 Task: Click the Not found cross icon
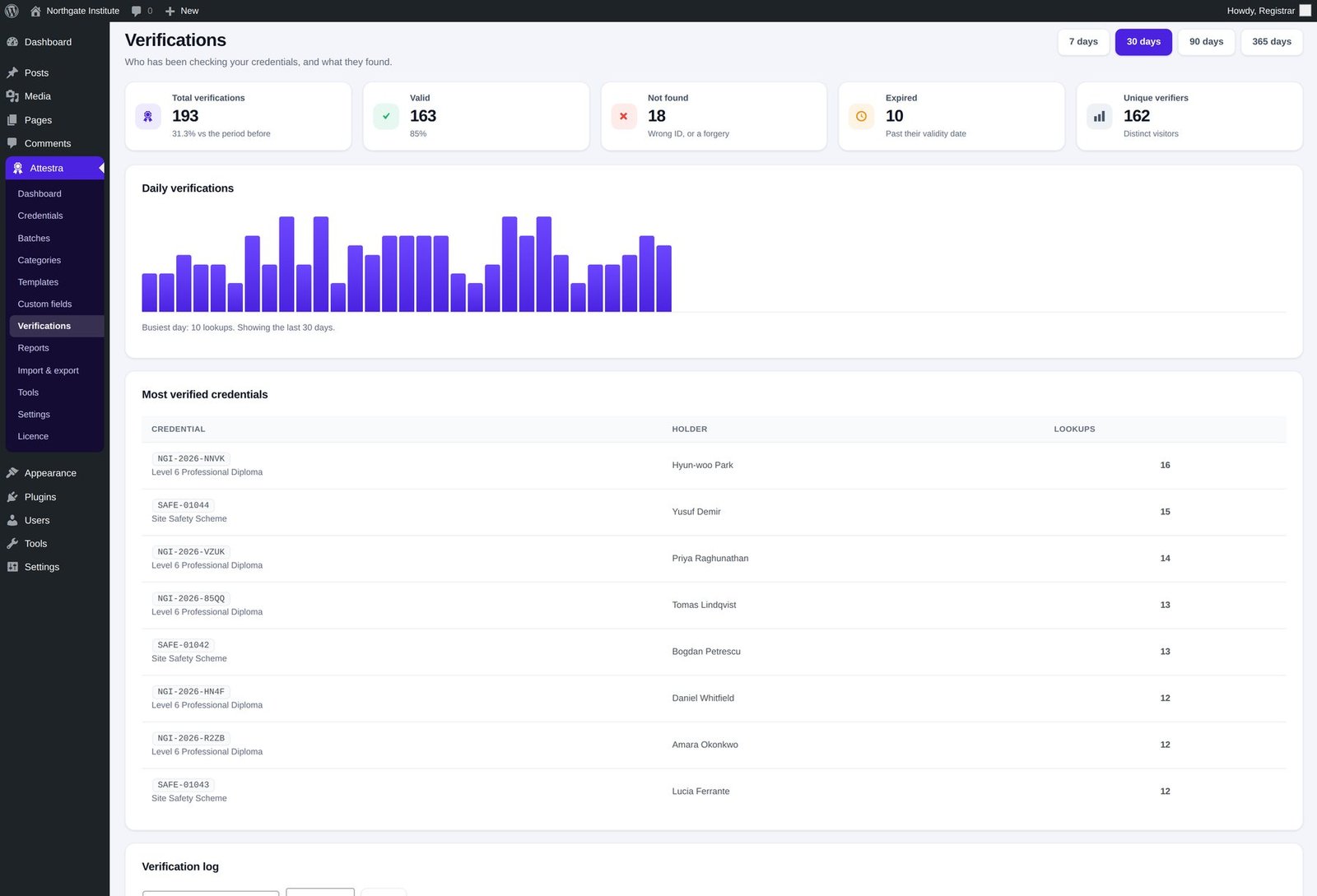coord(624,116)
